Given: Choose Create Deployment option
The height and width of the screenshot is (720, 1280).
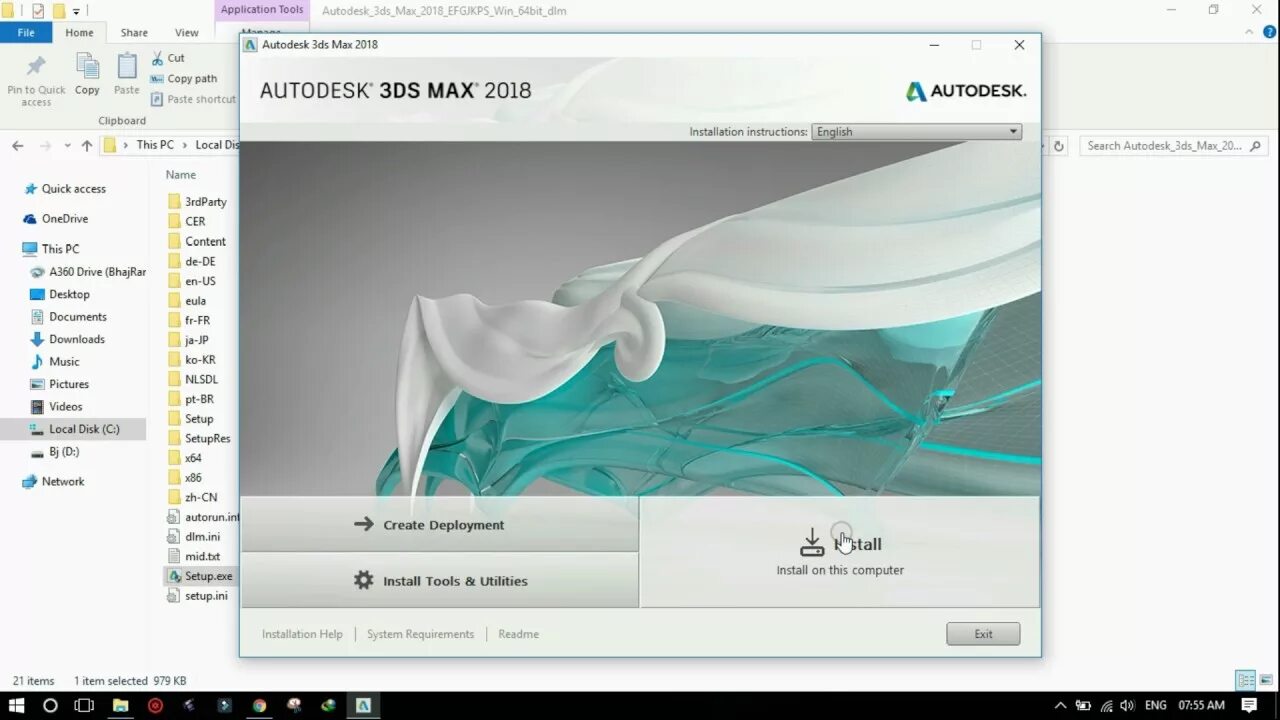Looking at the screenshot, I should pos(439,524).
